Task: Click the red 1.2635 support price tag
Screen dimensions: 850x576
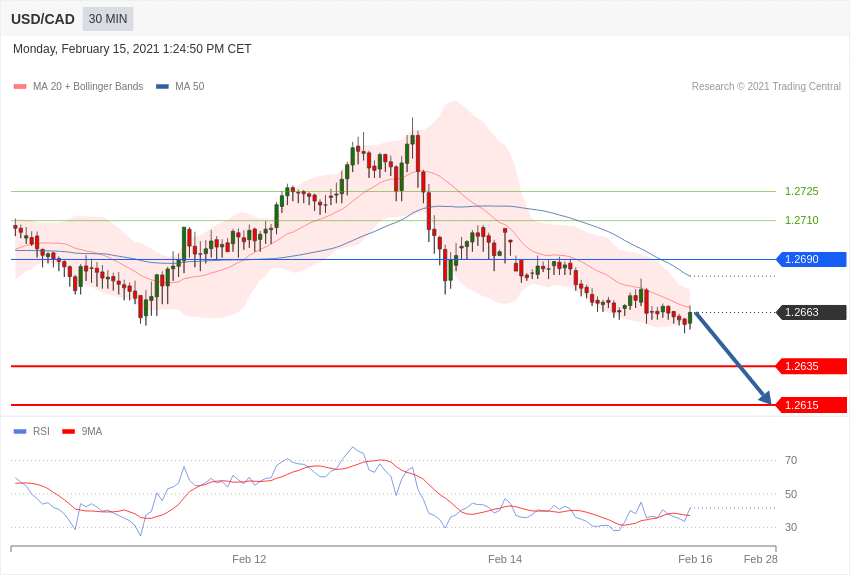Action: point(812,366)
